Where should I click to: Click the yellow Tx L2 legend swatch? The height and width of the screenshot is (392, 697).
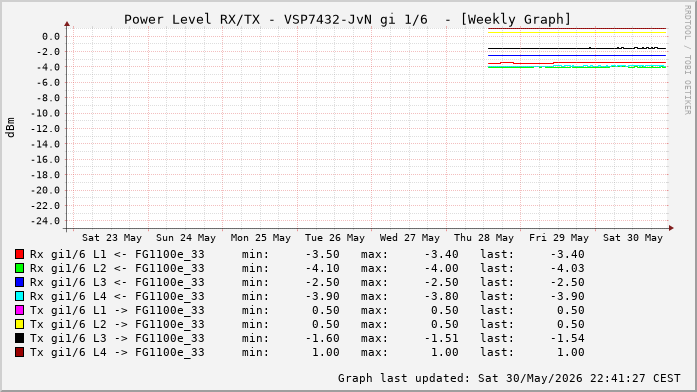19,324
